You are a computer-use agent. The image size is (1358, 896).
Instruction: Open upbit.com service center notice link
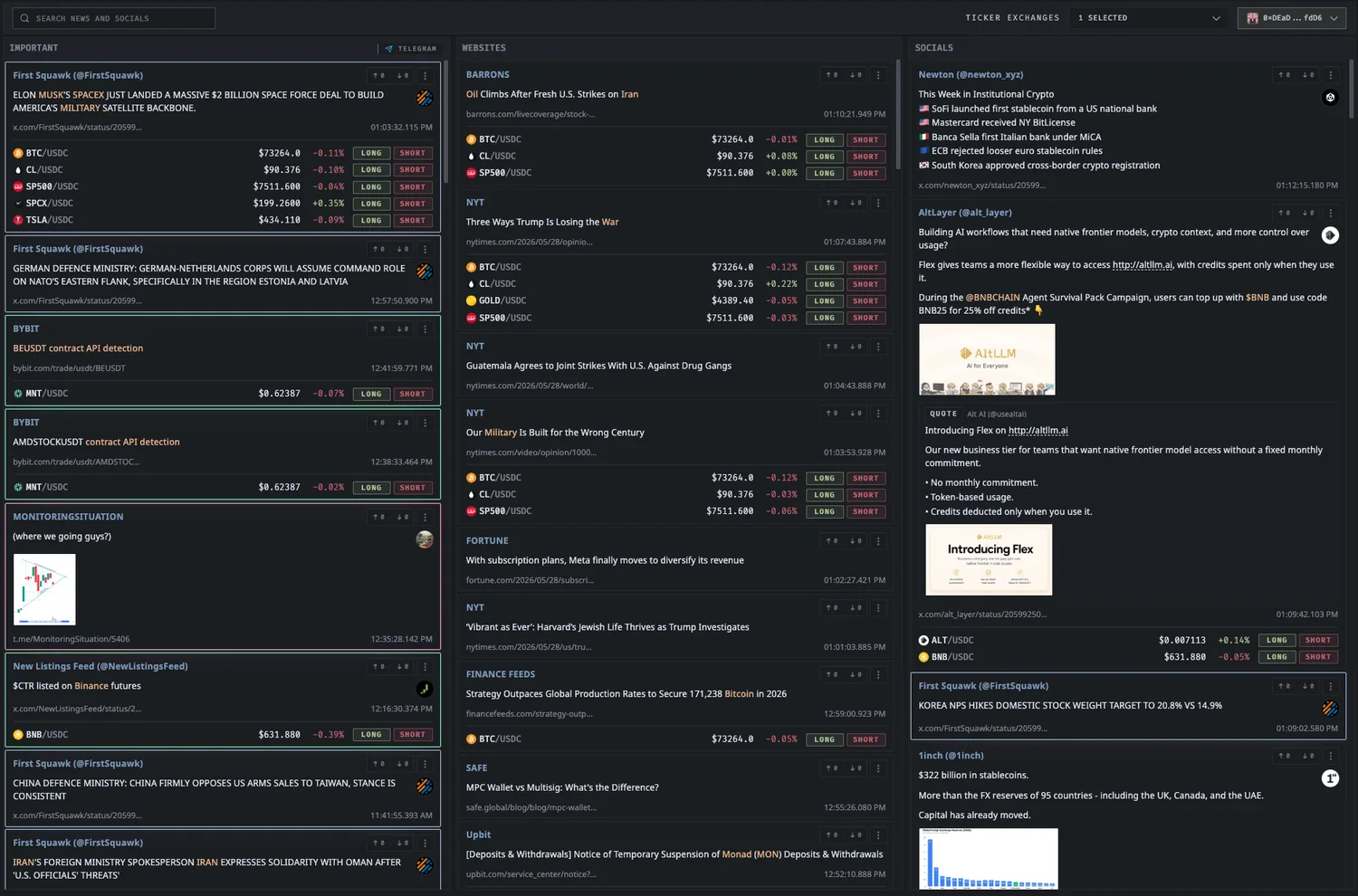[531, 874]
